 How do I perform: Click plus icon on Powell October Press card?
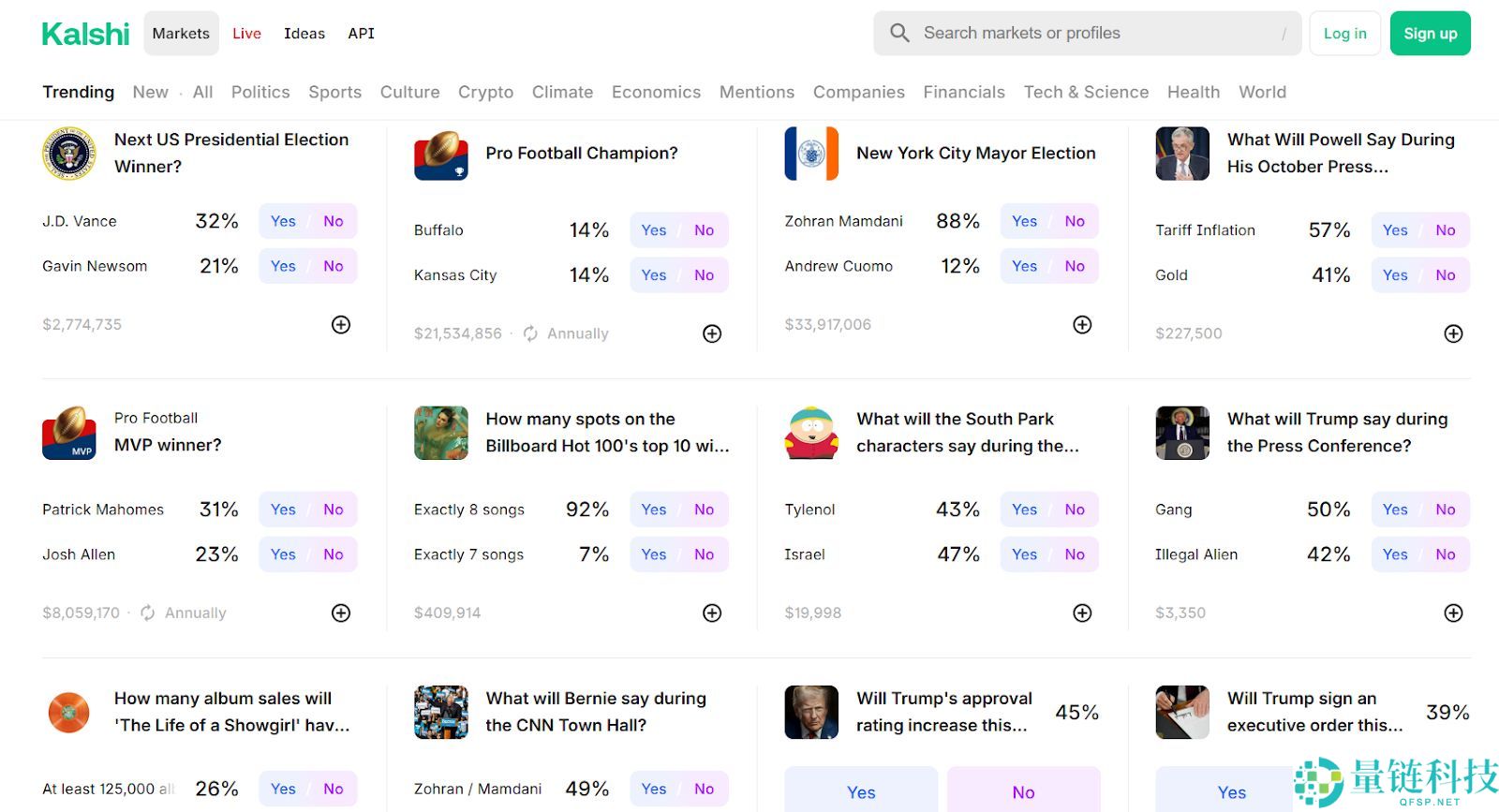coord(1453,333)
